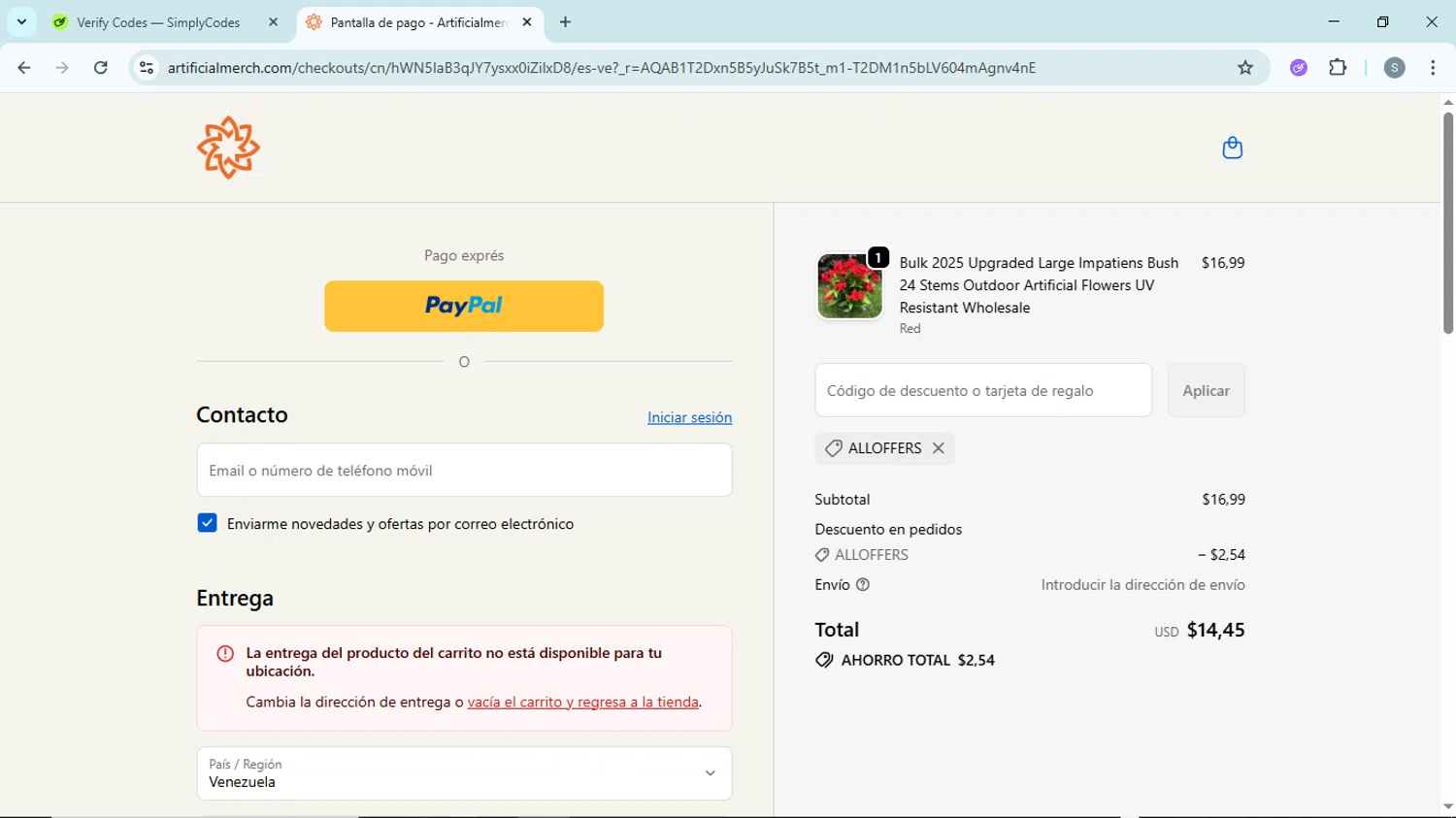The width and height of the screenshot is (1456, 818).
Task: Pay with the PayPal express button
Action: 464,307
